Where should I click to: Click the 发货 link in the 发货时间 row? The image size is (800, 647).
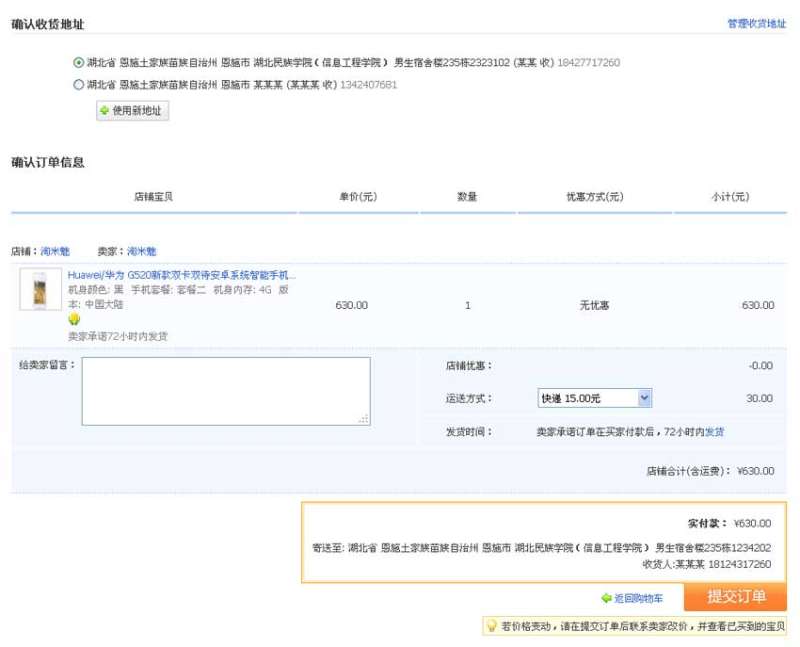tap(715, 432)
